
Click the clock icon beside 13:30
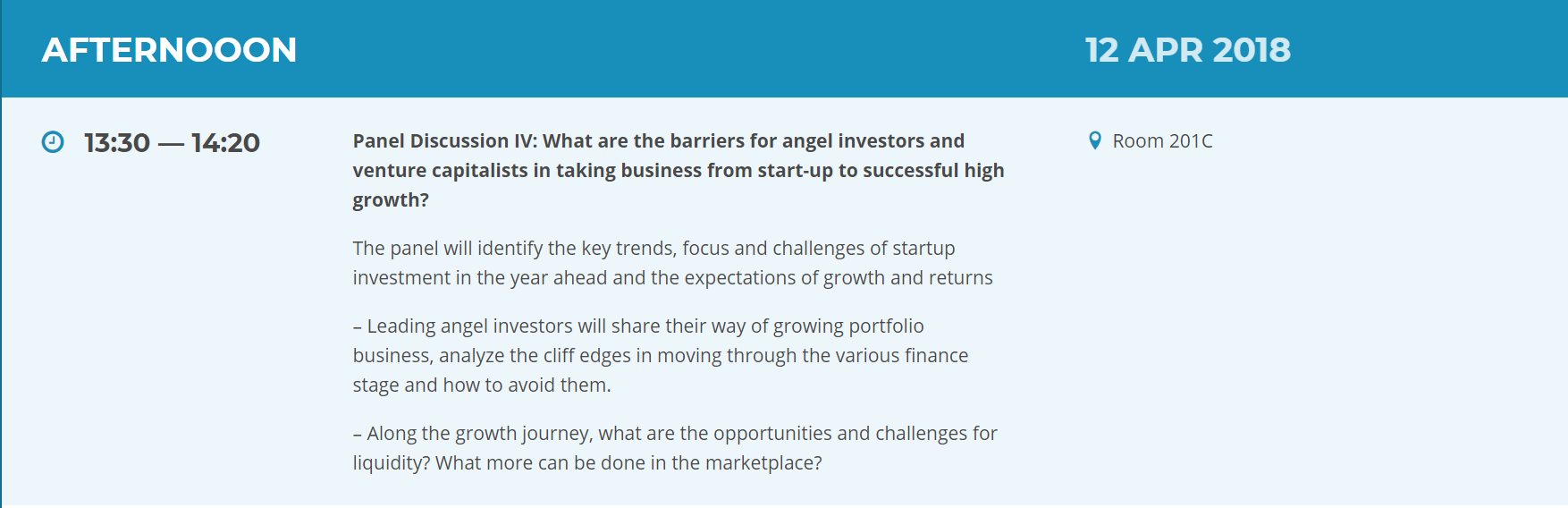(53, 142)
